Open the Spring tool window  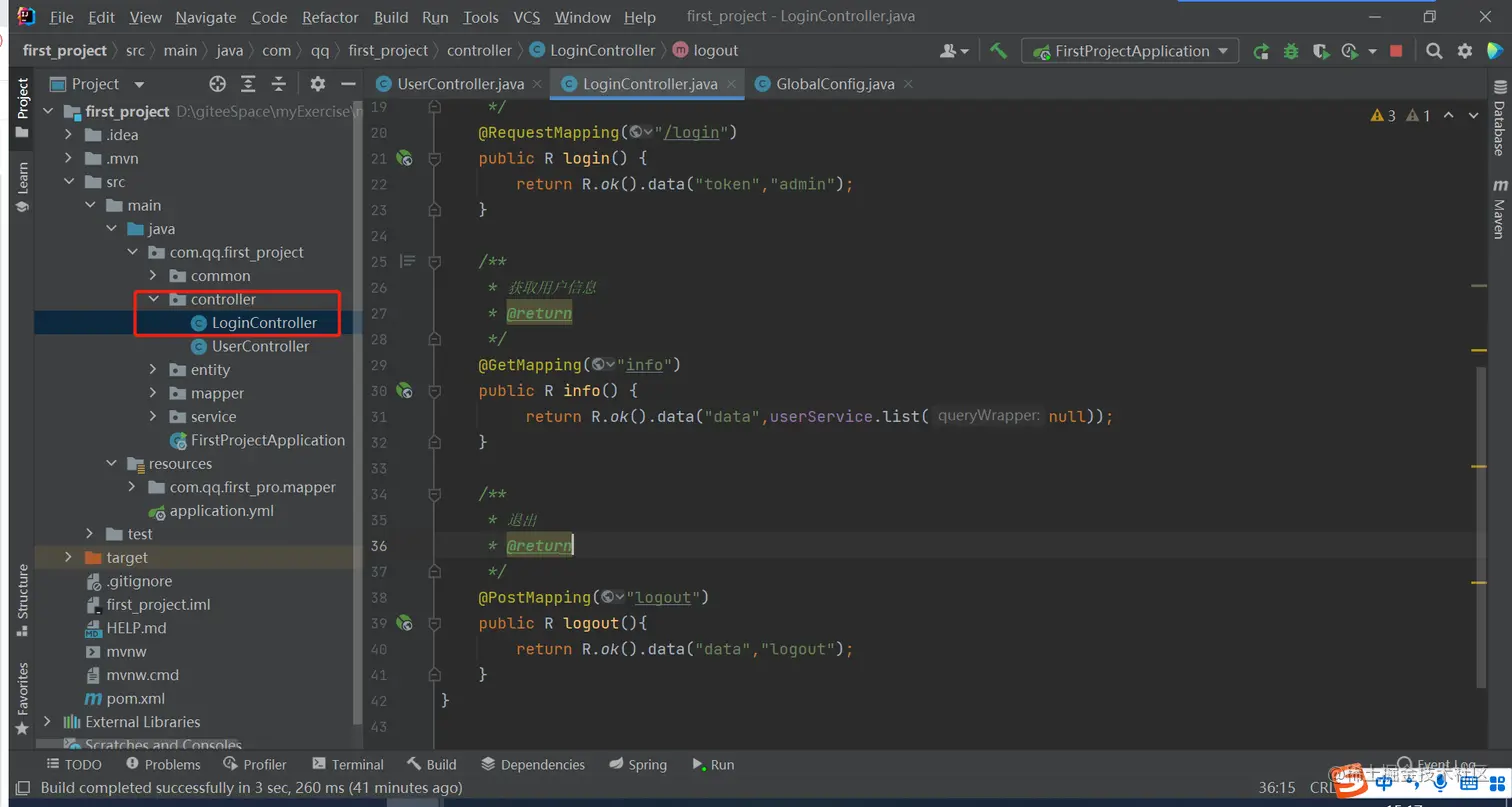637,764
